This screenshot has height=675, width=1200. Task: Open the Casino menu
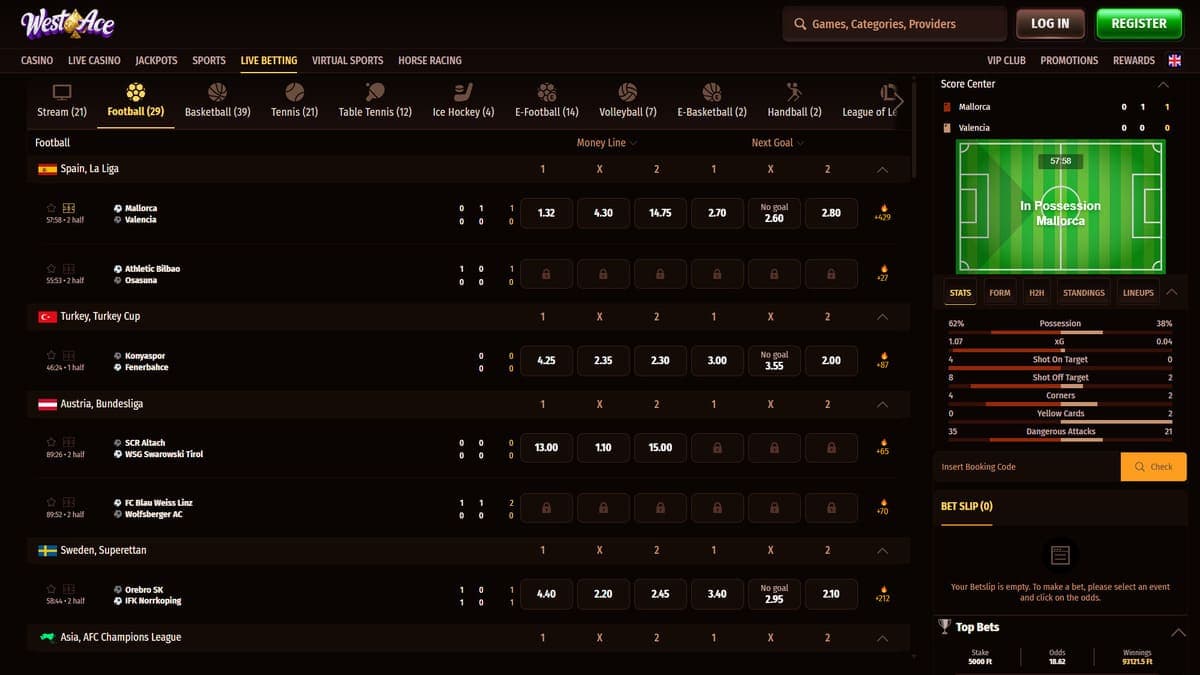click(37, 60)
